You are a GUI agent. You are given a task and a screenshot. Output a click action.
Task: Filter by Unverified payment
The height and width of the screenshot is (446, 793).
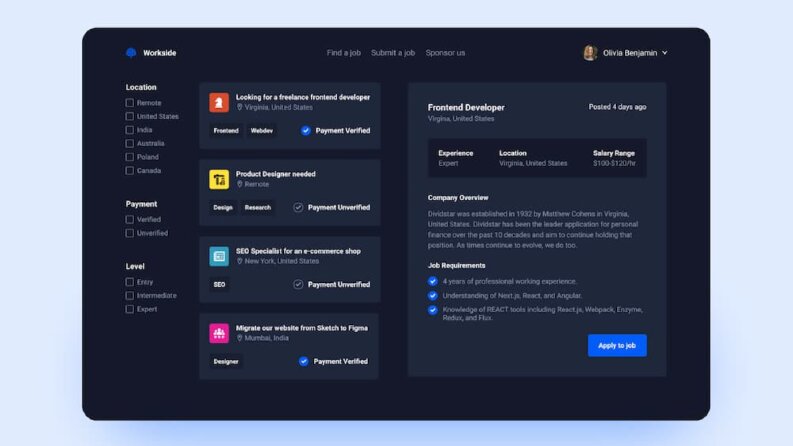(129, 233)
